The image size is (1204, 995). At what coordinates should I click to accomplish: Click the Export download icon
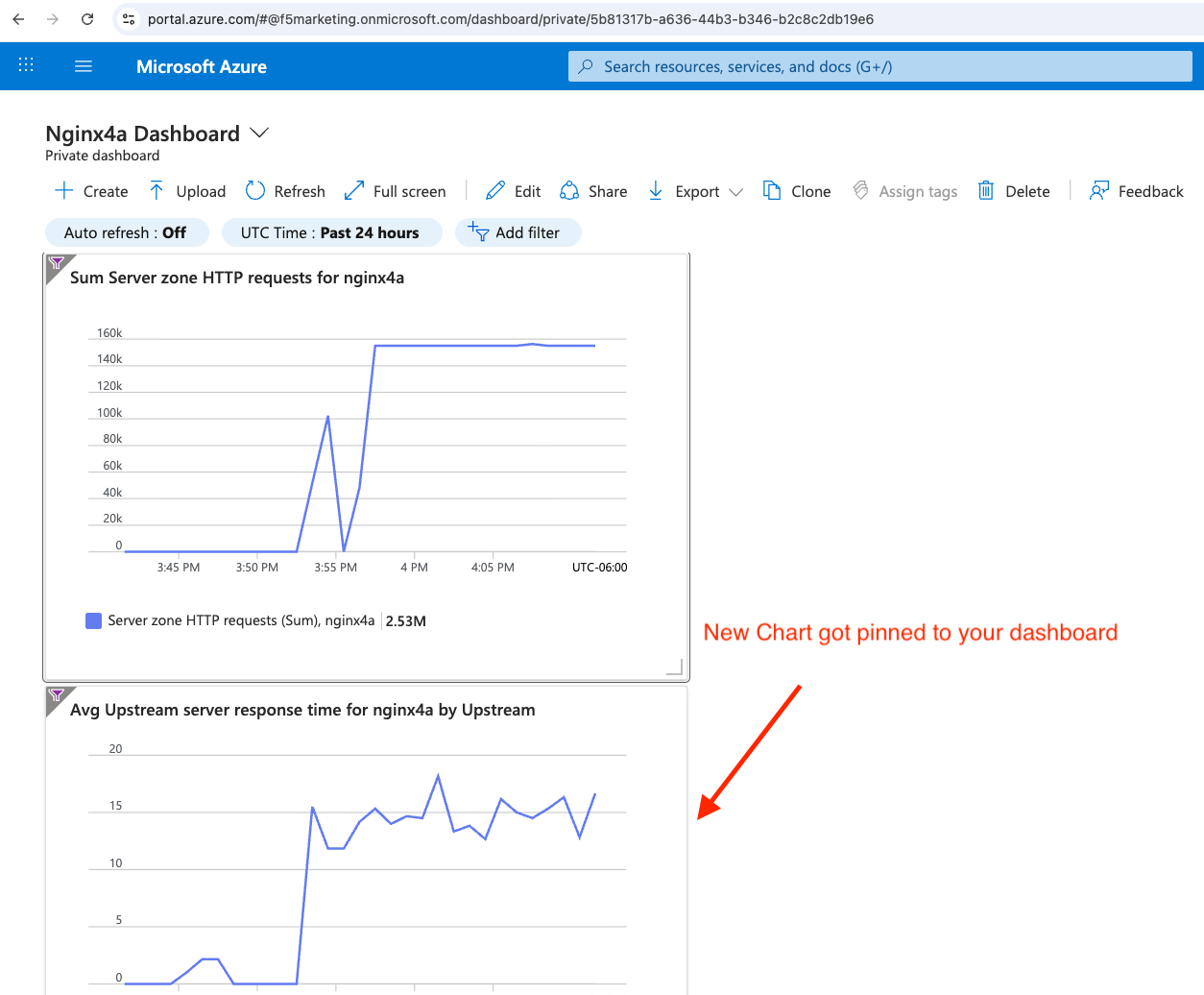pos(656,190)
